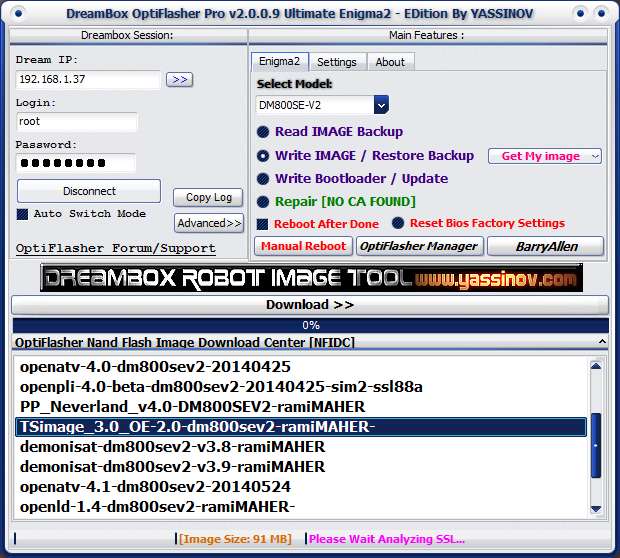Open OptiFlasher Manager
This screenshot has height=558, width=620.
[x=420, y=246]
